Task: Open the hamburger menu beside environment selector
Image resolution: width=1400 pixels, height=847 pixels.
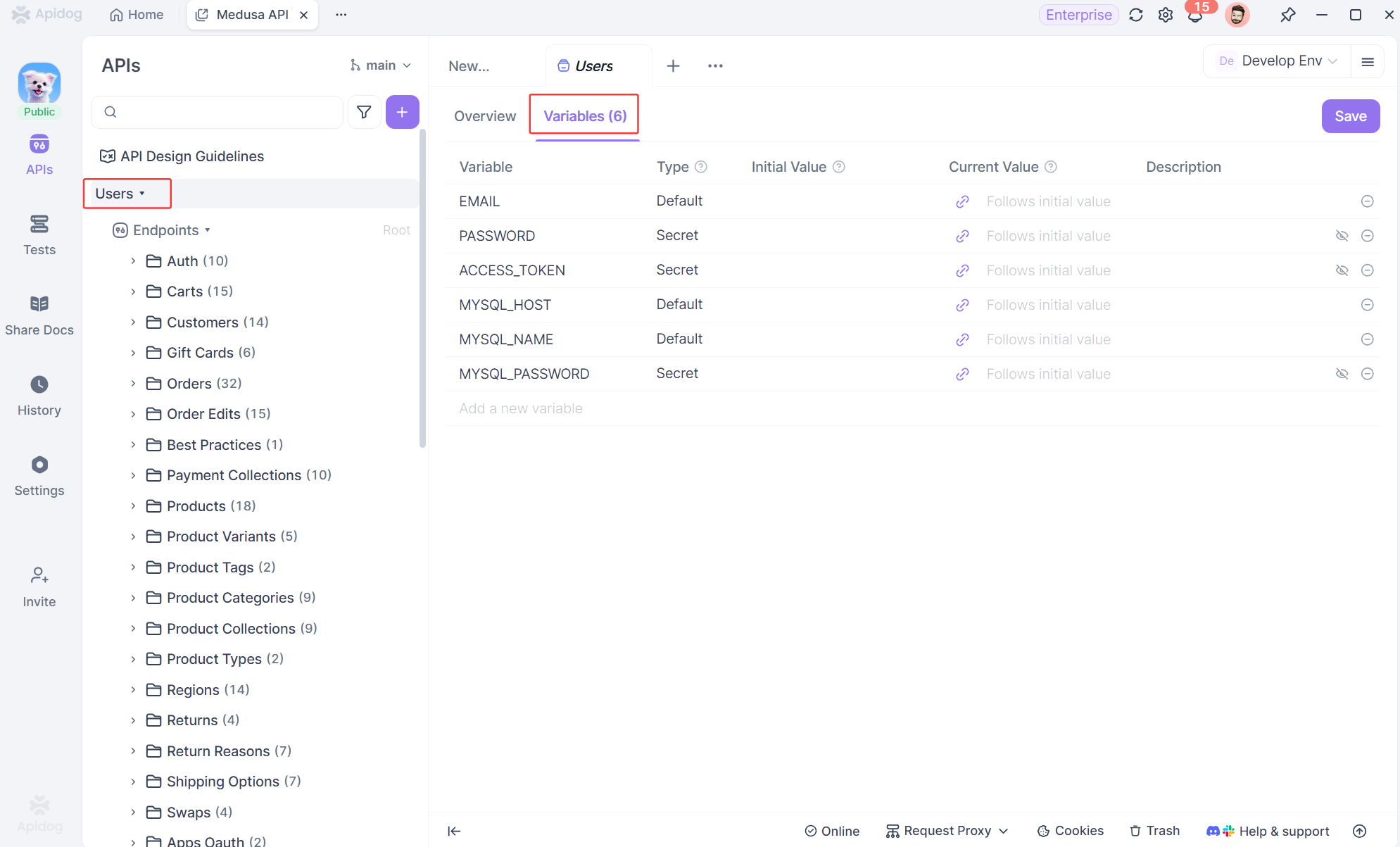Action: pos(1368,62)
